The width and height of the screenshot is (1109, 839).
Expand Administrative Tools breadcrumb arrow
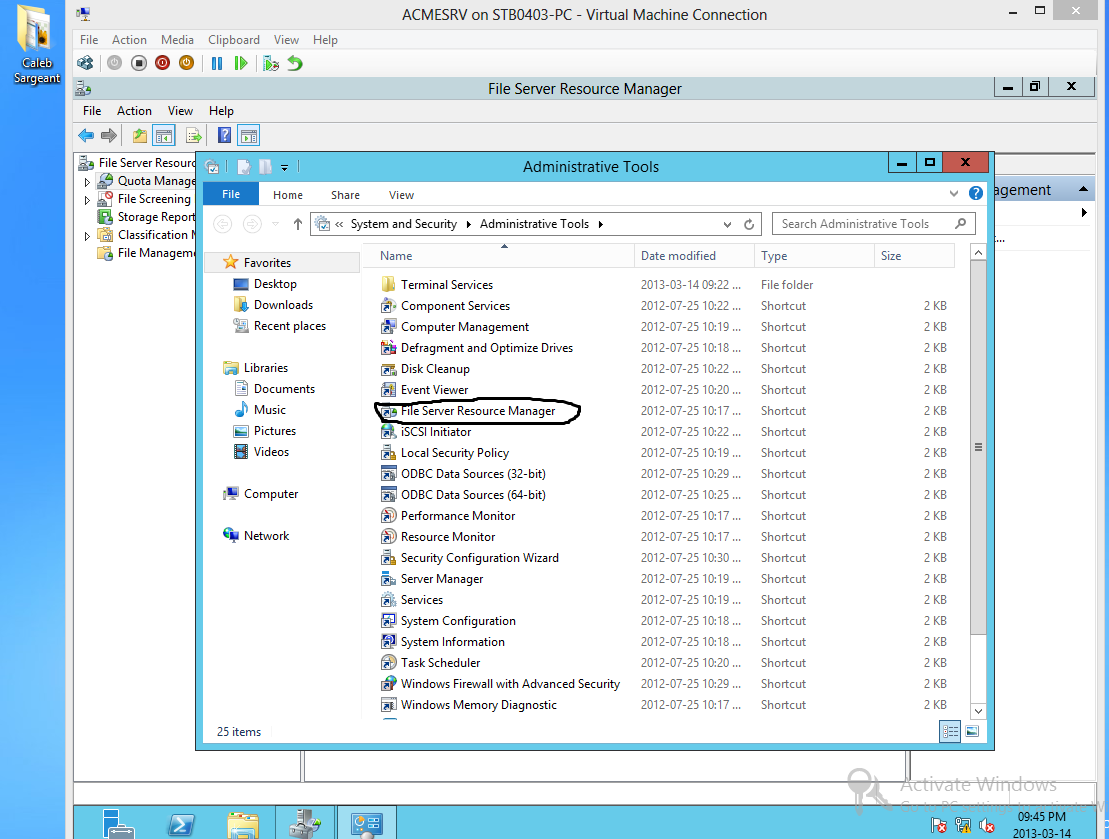[x=601, y=224]
